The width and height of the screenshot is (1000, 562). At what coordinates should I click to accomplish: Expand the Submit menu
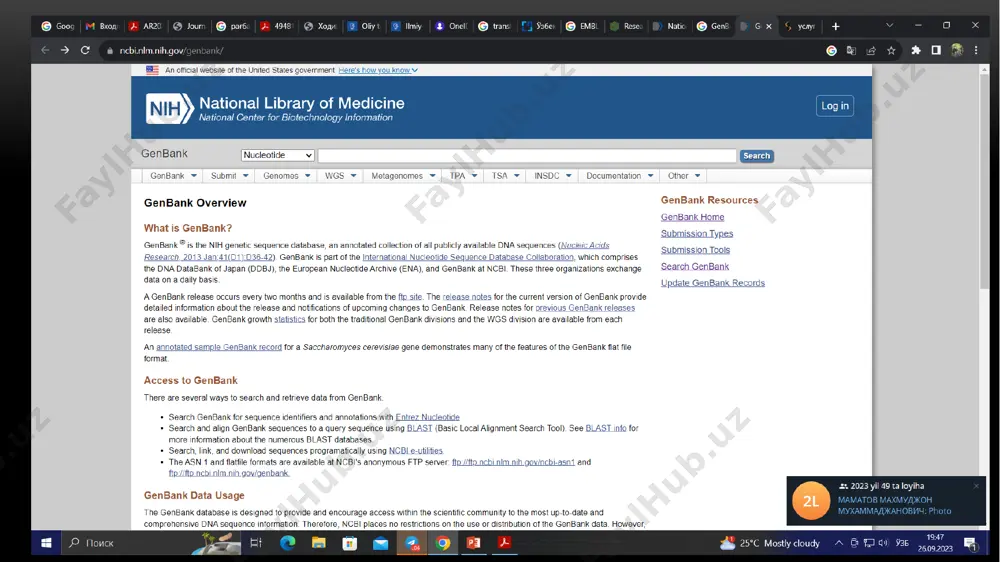point(230,175)
